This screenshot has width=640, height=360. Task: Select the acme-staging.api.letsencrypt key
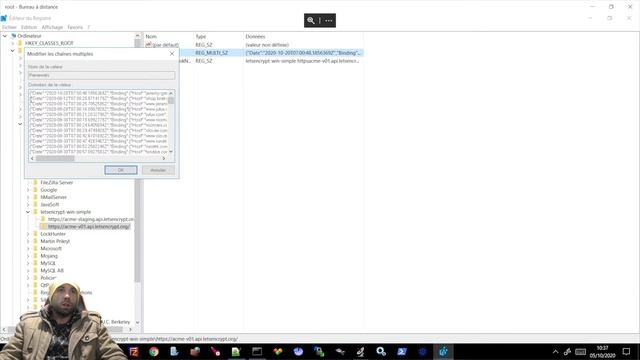91,219
